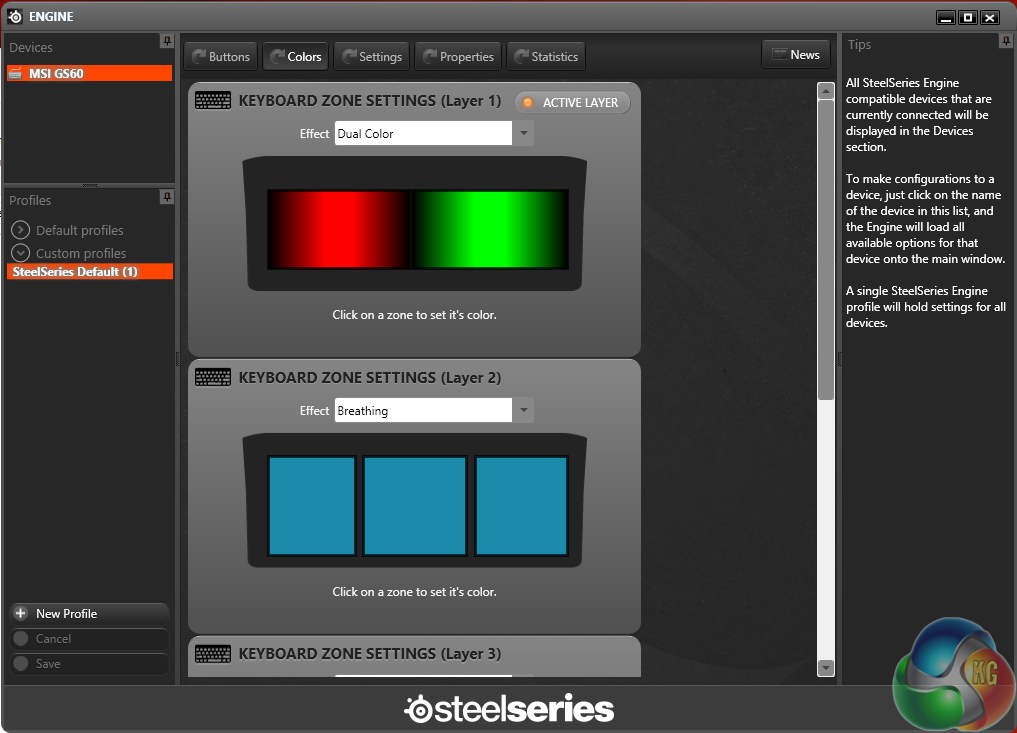Collapse Custom profiles group
The image size is (1017, 733).
coord(21,253)
